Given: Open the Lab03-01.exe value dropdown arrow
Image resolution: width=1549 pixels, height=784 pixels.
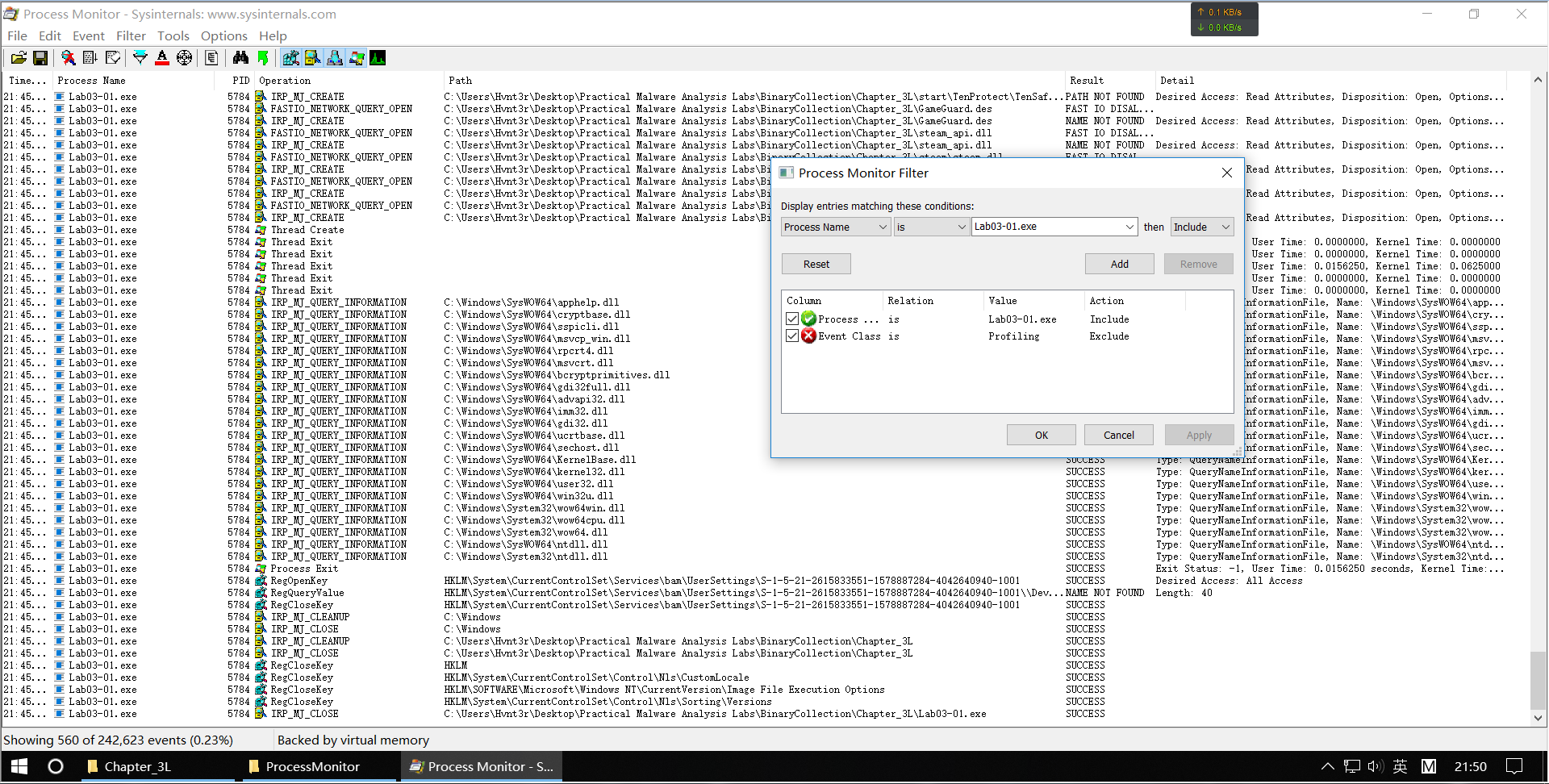Looking at the screenshot, I should click(x=1129, y=227).
